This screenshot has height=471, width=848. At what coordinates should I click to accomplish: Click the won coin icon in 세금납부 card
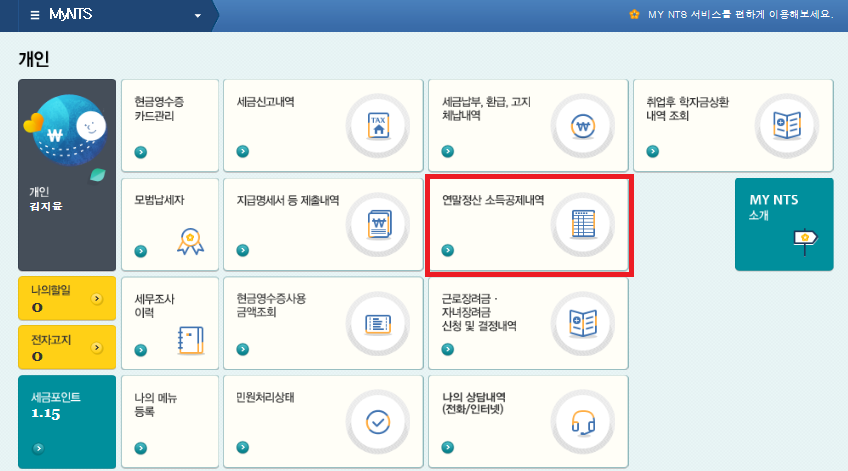[x=583, y=126]
